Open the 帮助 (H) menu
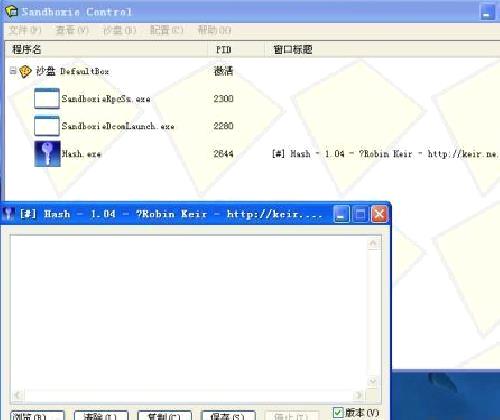Viewport: 500px width, 420px height. tap(214, 30)
